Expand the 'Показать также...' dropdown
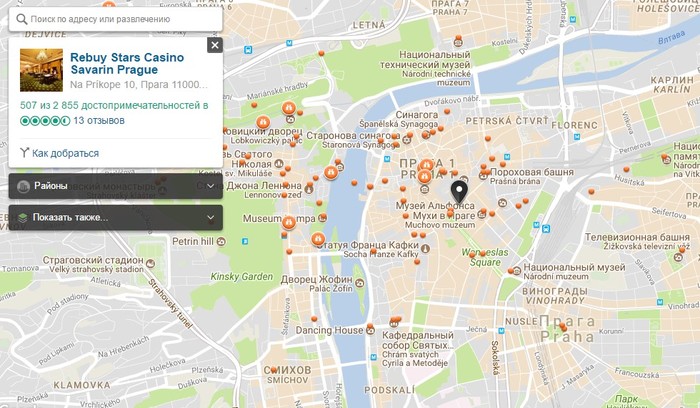This screenshot has width=700, height=408. point(116,218)
